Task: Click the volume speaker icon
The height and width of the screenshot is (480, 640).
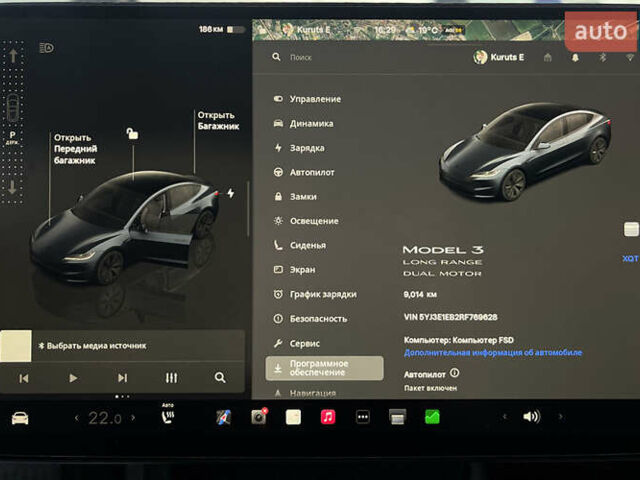Action: coord(531,417)
